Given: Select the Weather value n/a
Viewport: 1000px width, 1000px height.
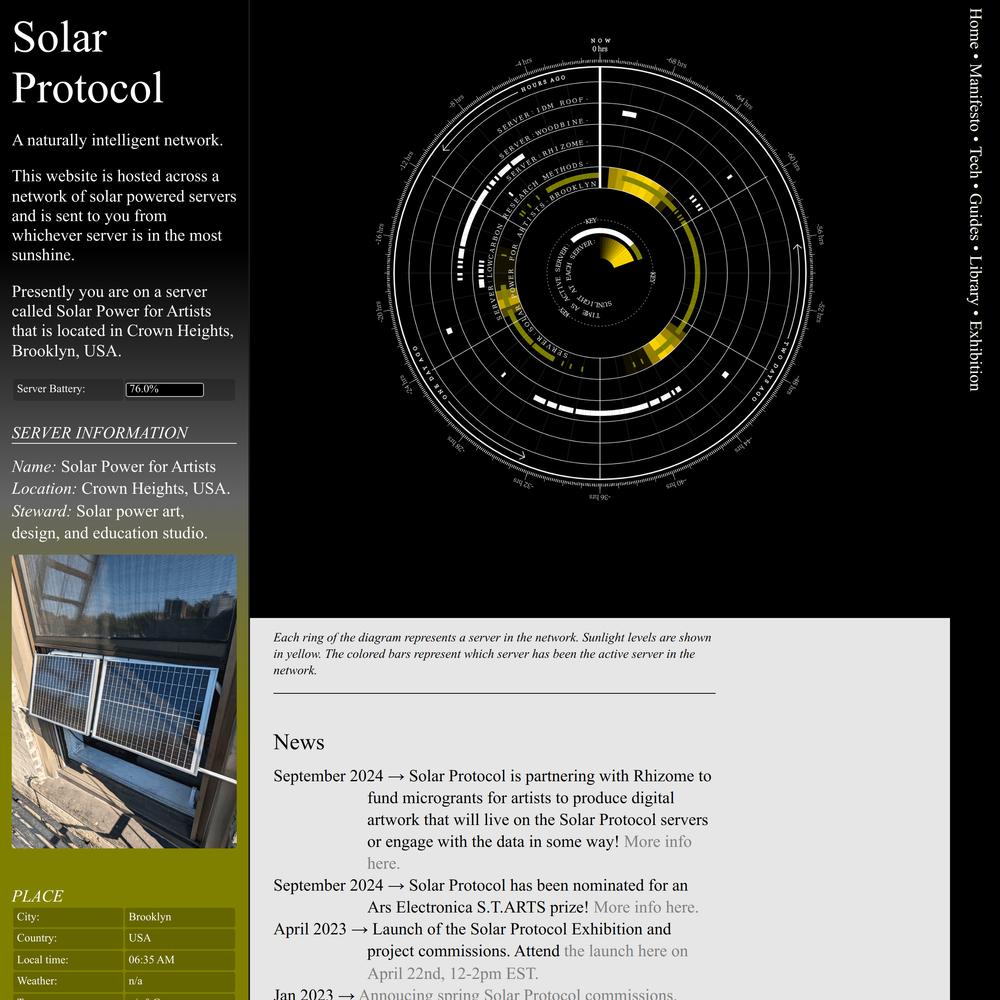Looking at the screenshot, I should click(135, 981).
